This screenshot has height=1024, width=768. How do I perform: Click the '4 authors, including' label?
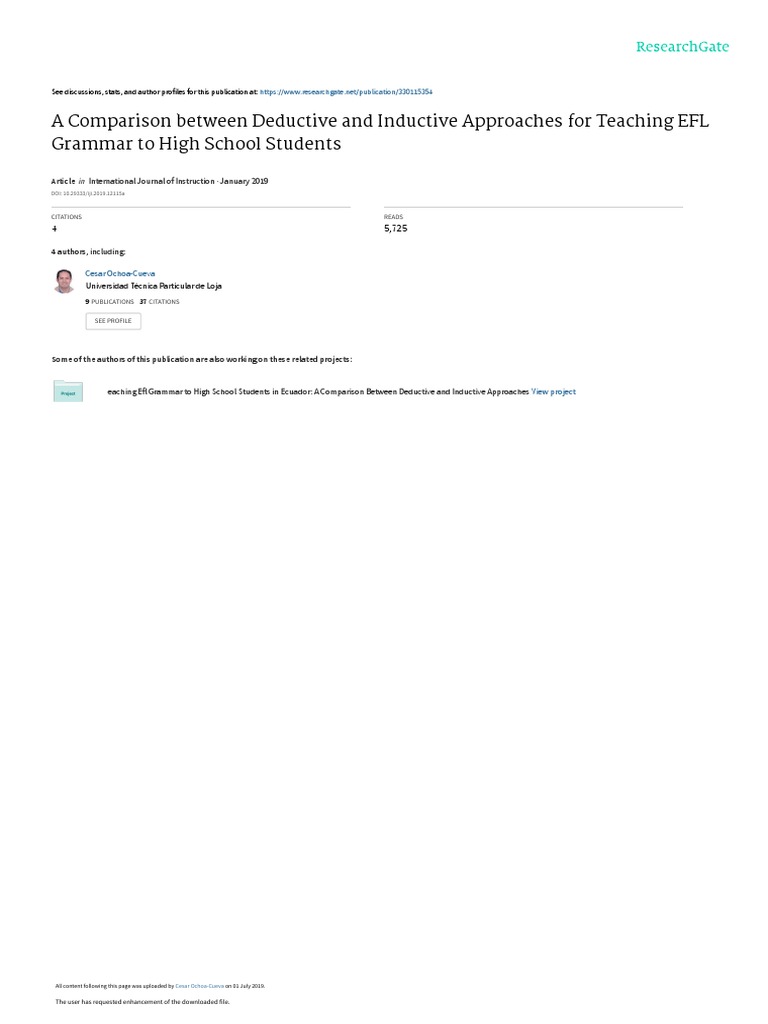pyautogui.click(x=88, y=251)
